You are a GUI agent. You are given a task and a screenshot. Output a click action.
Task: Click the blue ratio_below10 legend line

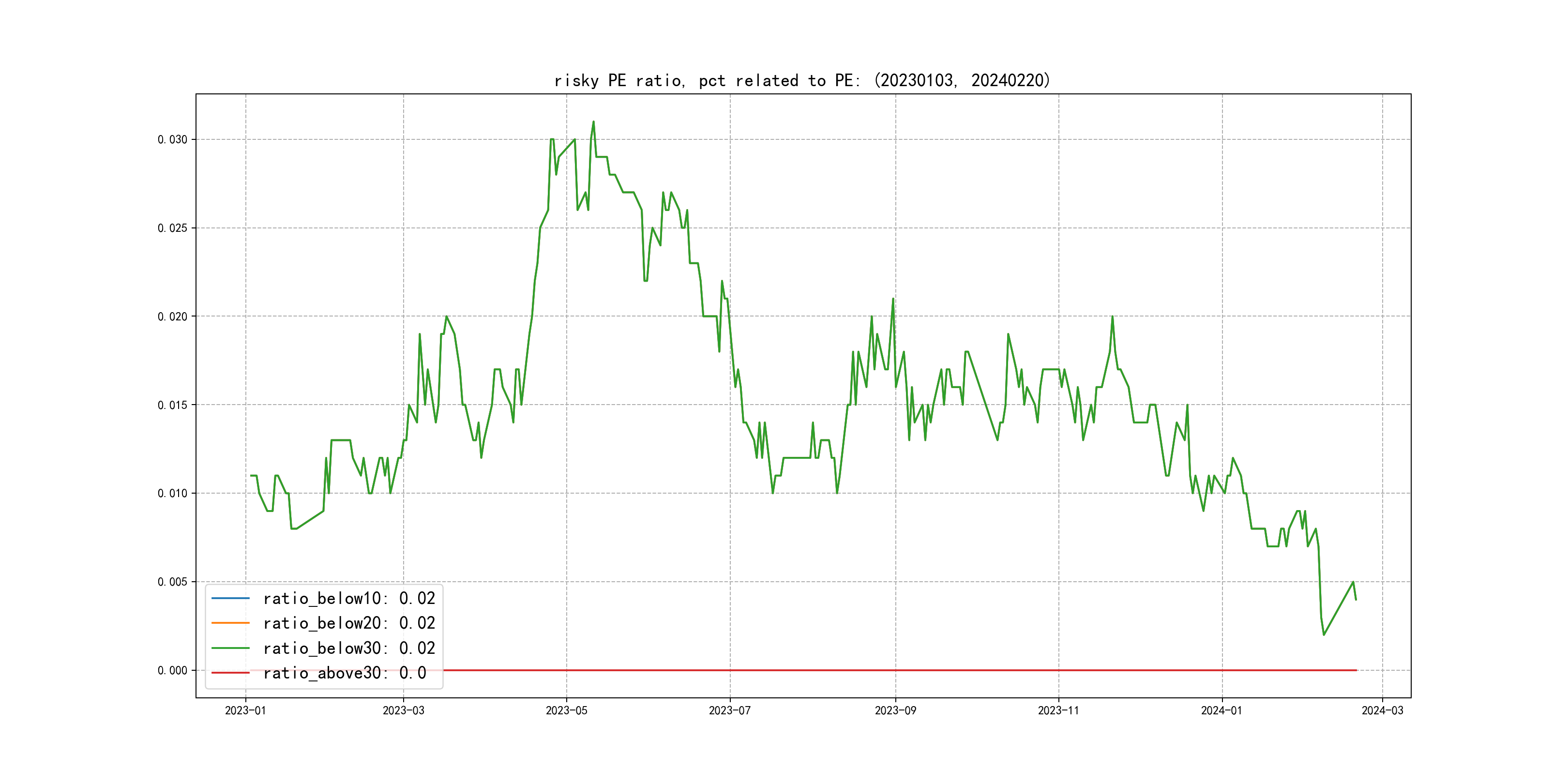click(x=230, y=598)
